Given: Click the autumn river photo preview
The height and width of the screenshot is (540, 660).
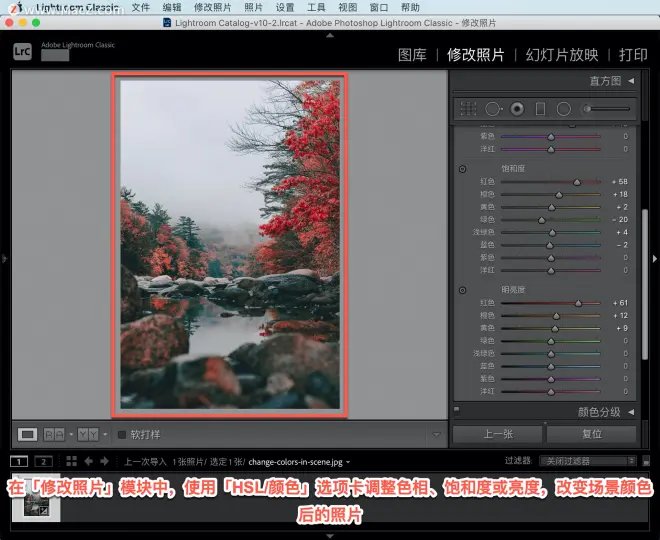Looking at the screenshot, I should [x=230, y=245].
